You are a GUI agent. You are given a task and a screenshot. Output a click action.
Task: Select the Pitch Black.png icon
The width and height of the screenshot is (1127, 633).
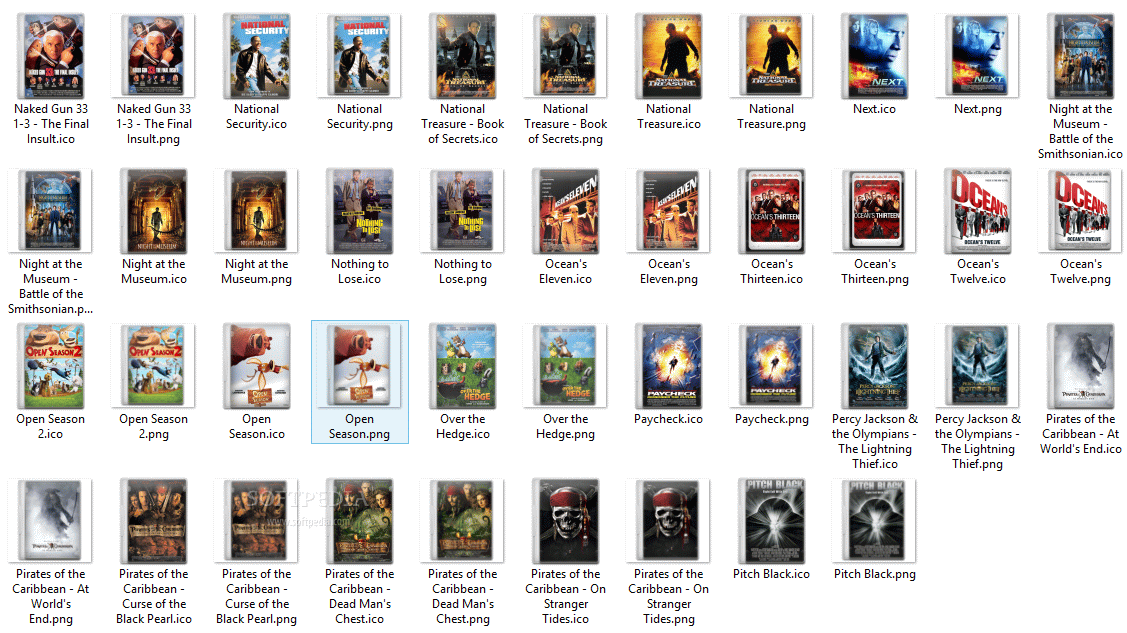[875, 521]
